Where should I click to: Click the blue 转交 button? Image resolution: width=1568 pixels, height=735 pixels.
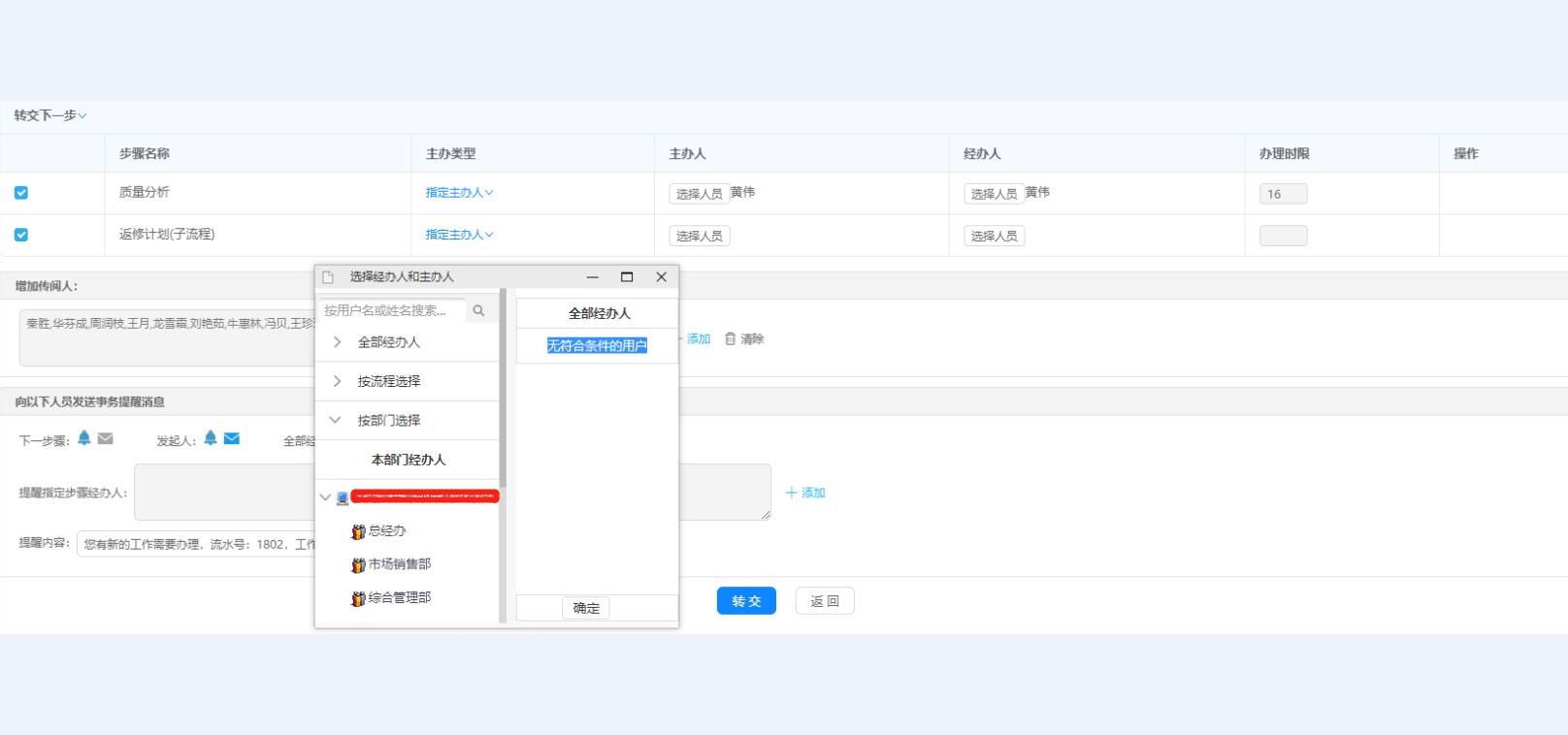click(x=746, y=601)
